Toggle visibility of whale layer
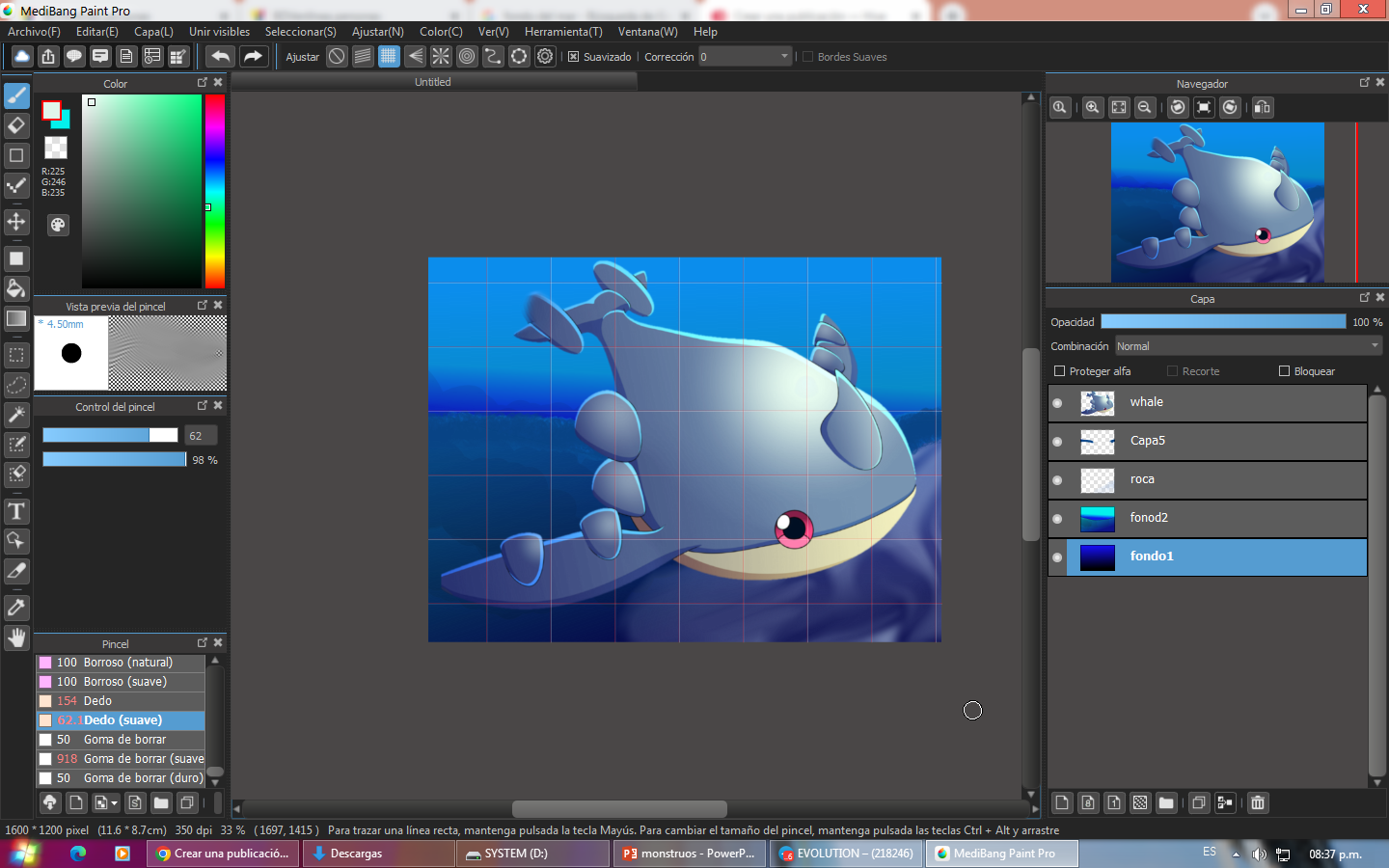1389x868 pixels. (1057, 403)
